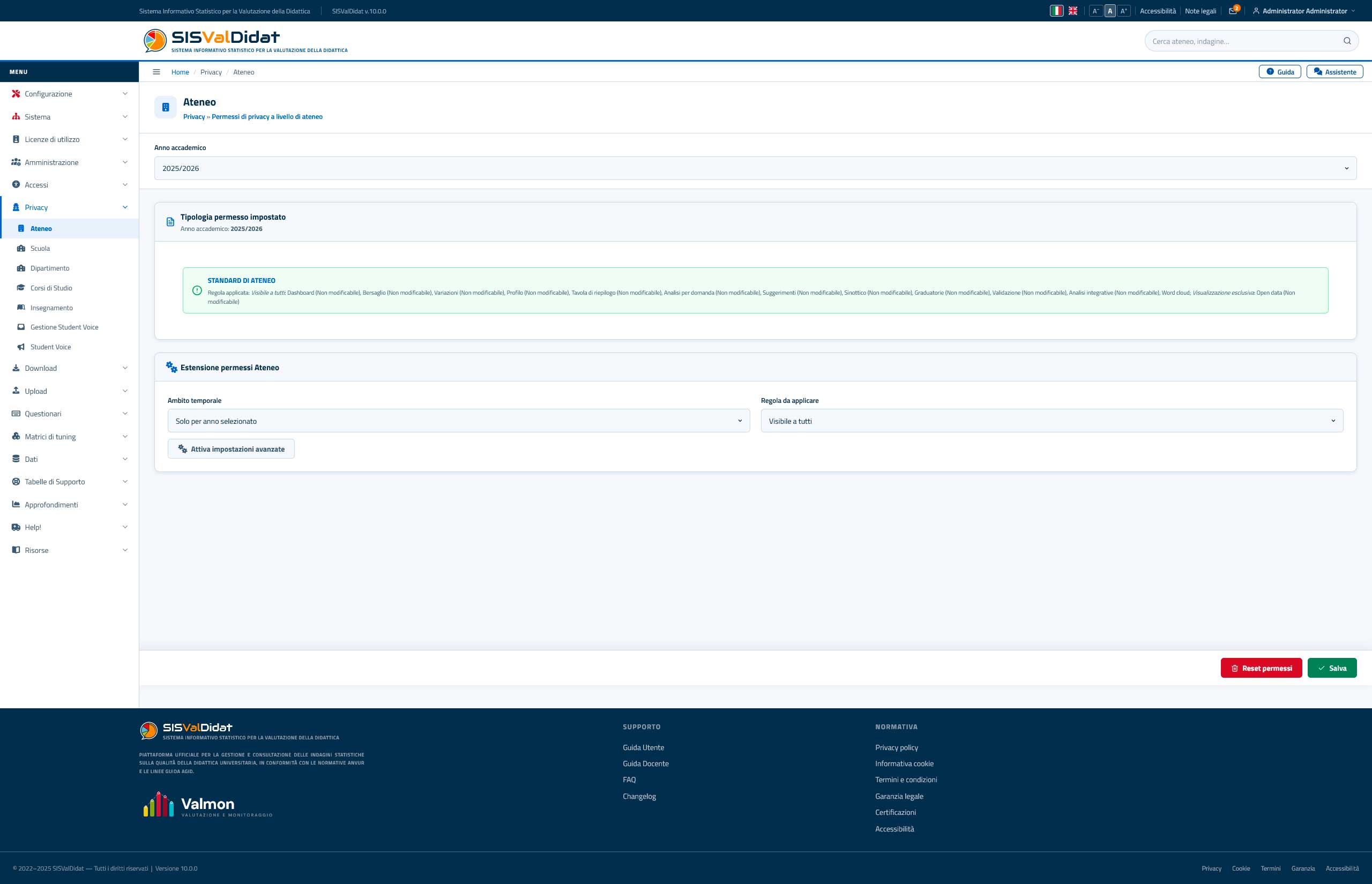This screenshot has height=884, width=1372.
Task: Open the notifications inbox icon
Action: point(1232,11)
